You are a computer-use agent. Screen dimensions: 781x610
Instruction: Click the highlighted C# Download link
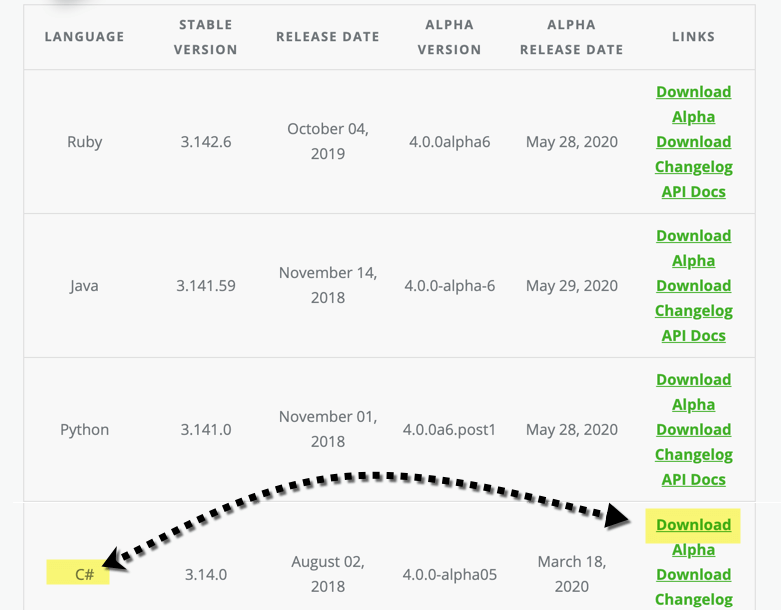pyautogui.click(x=693, y=525)
